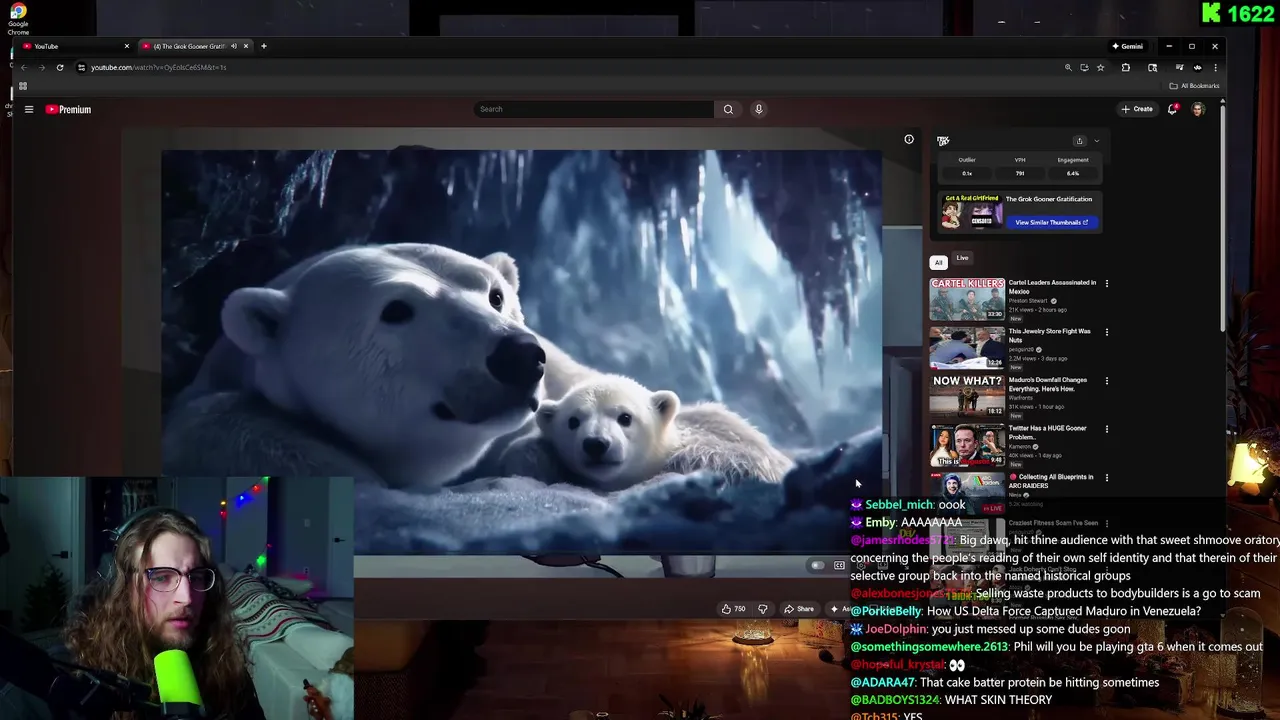The height and width of the screenshot is (720, 1280).
Task: Open Maduro's Downfall video title
Action: point(1047,384)
